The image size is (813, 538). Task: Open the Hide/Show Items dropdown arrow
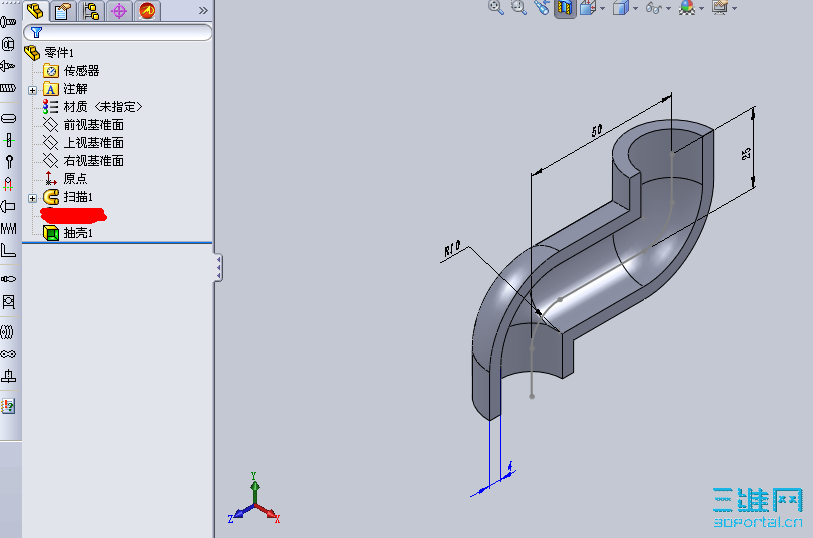click(x=668, y=8)
